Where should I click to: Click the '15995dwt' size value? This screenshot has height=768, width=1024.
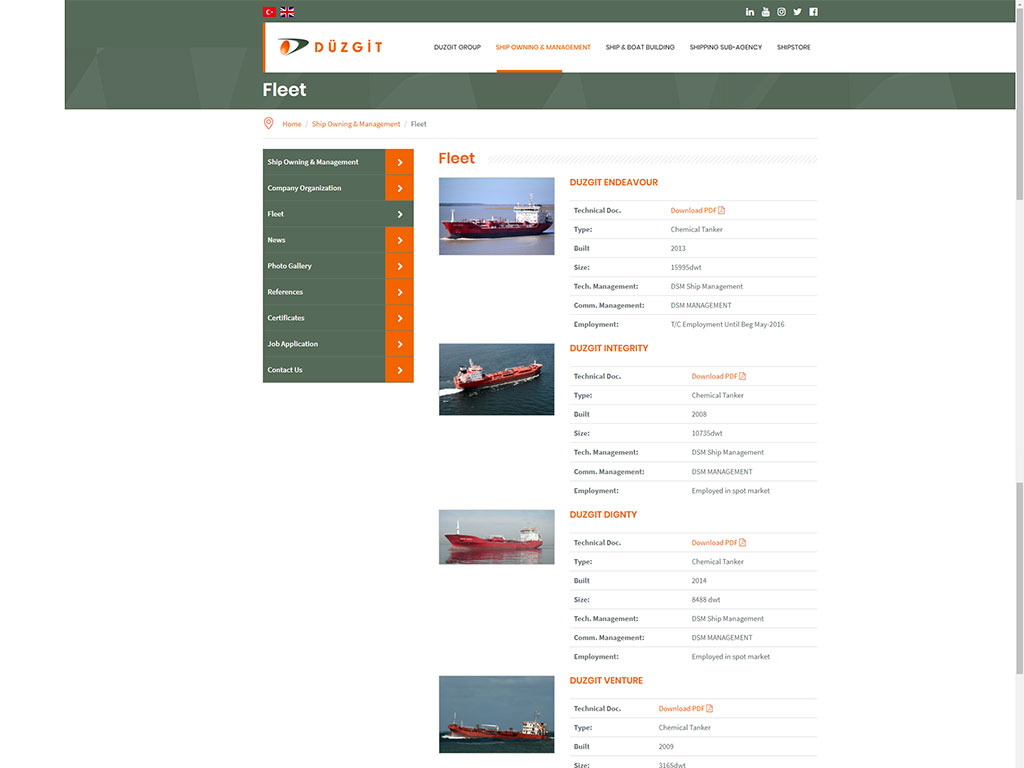(x=686, y=267)
